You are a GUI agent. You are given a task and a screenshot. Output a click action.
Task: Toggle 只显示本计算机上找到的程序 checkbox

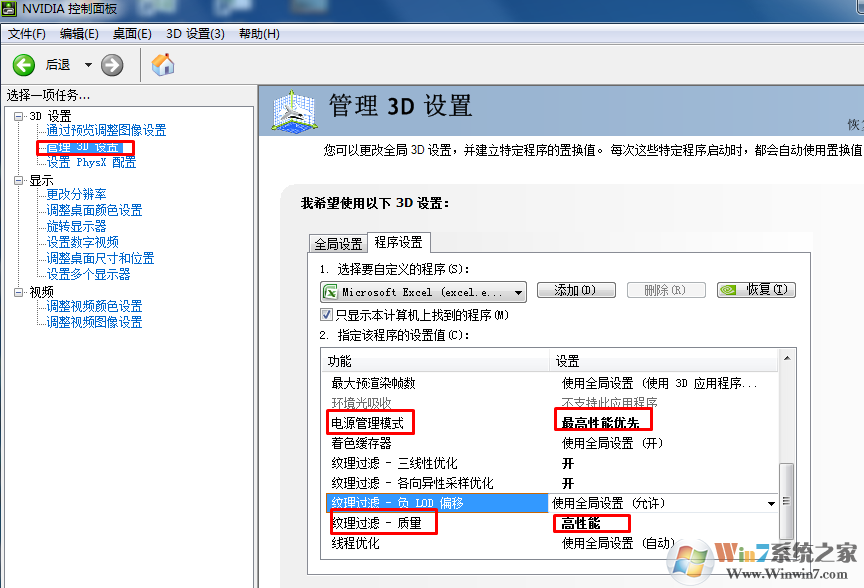click(326, 315)
